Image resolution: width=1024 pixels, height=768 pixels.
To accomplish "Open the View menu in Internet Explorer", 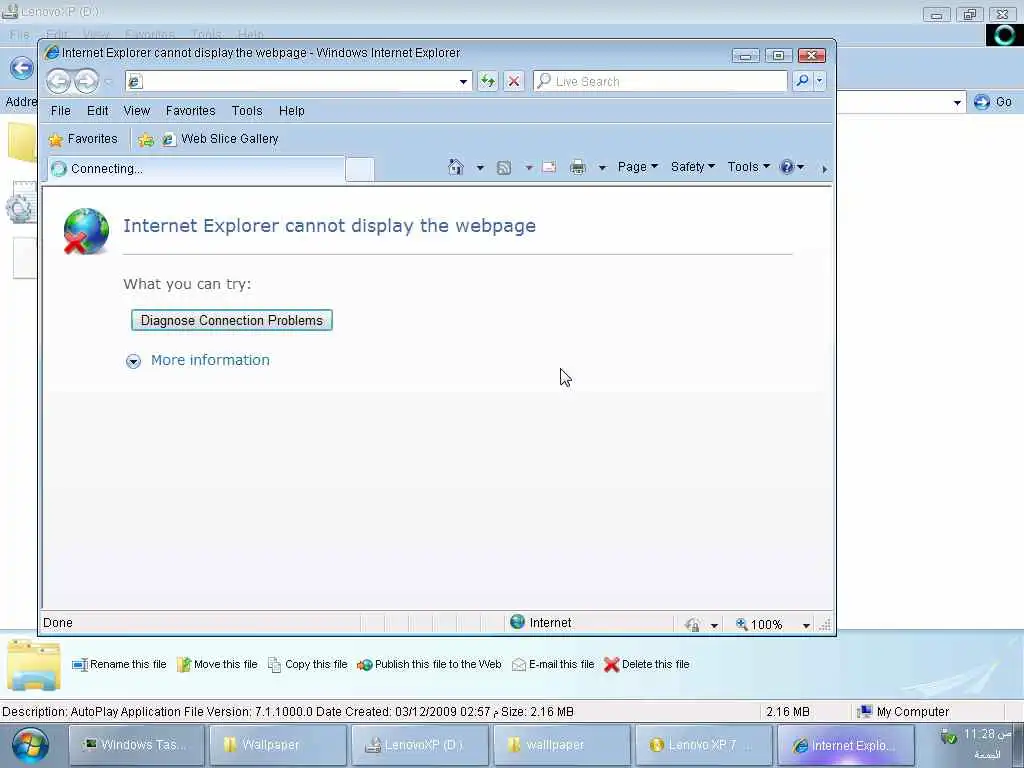I will click(136, 111).
